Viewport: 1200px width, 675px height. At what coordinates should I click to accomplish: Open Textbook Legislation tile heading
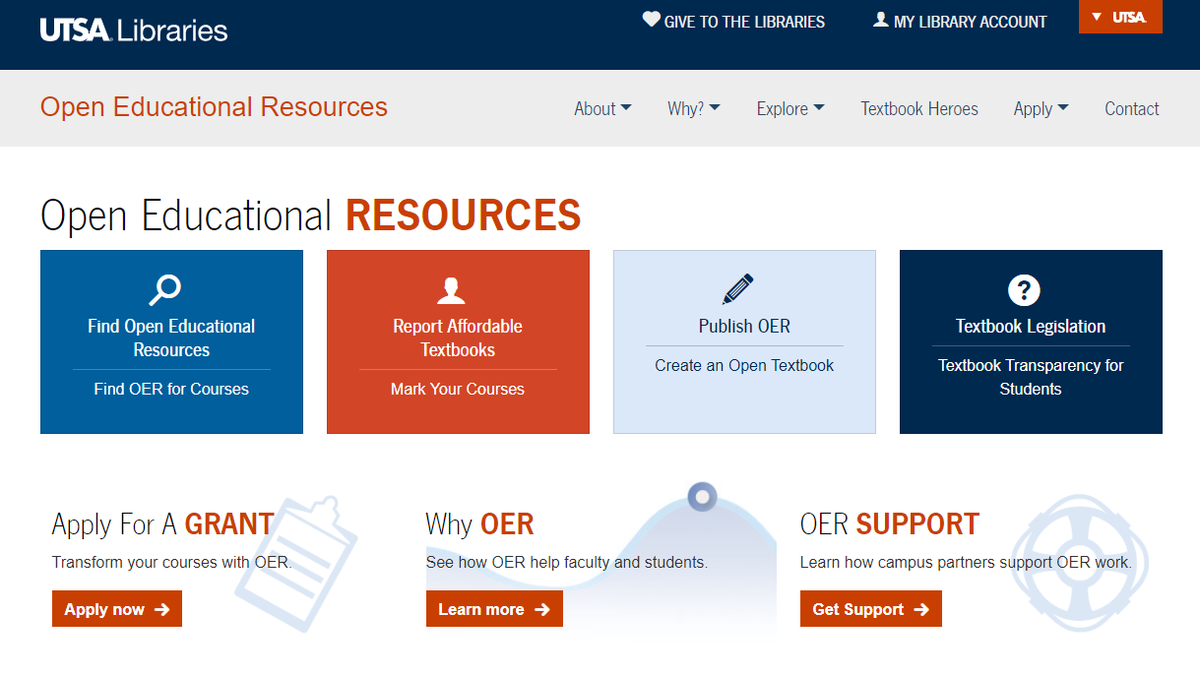pos(1031,326)
